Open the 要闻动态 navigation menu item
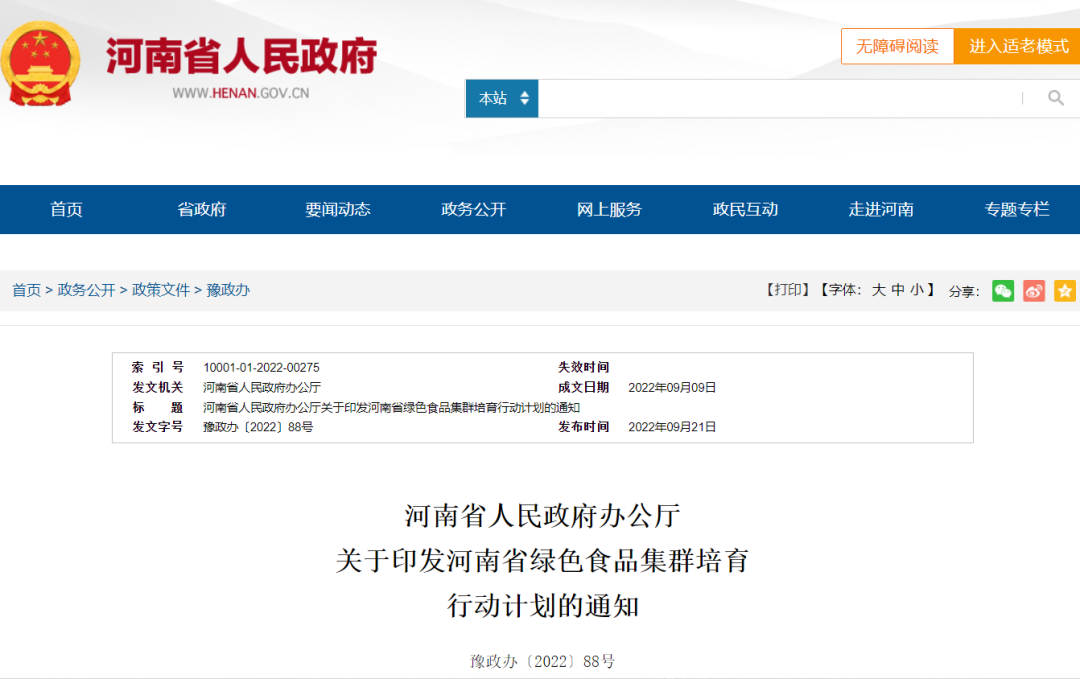 pyautogui.click(x=338, y=209)
